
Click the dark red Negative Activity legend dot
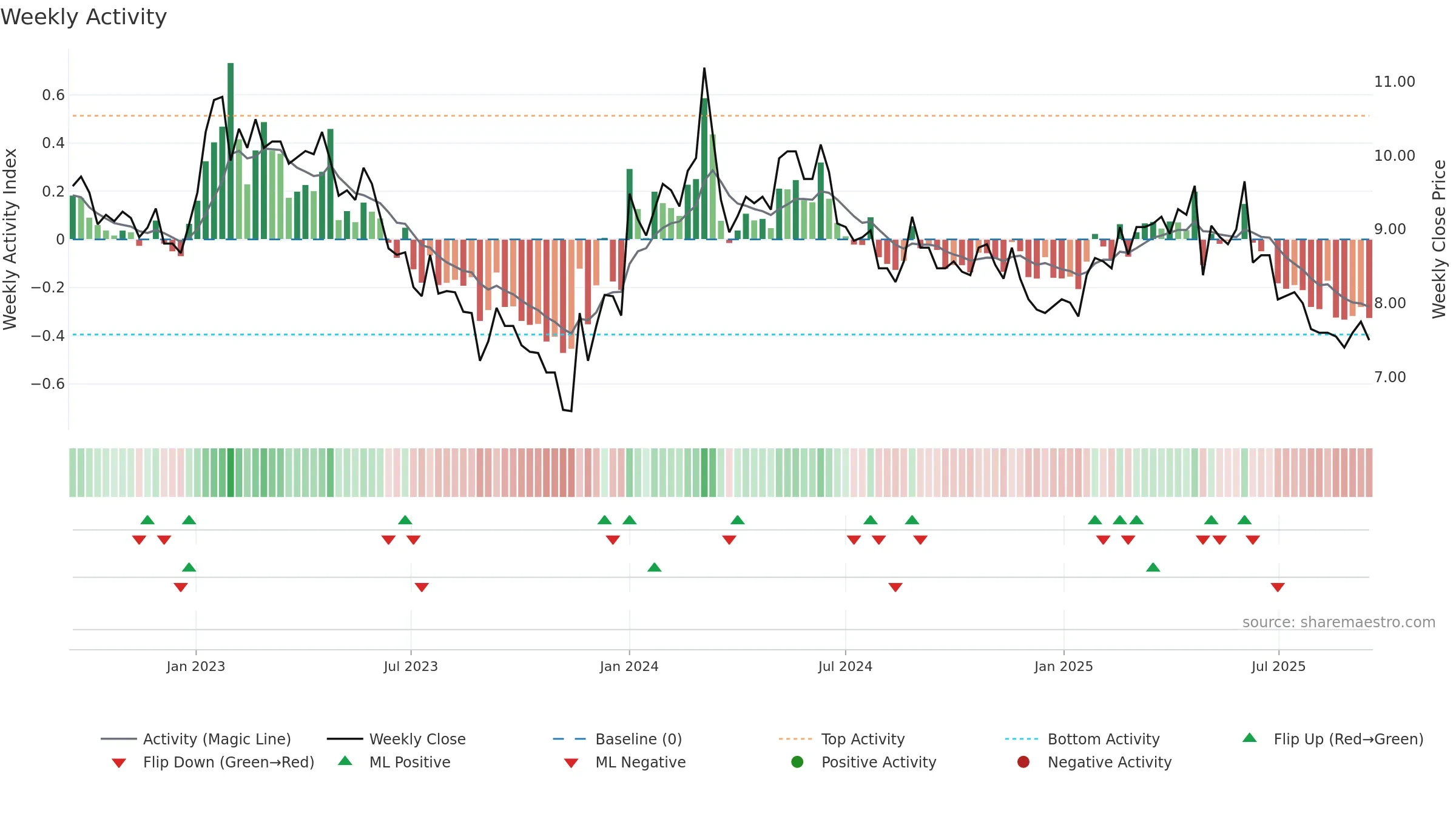point(1023,761)
